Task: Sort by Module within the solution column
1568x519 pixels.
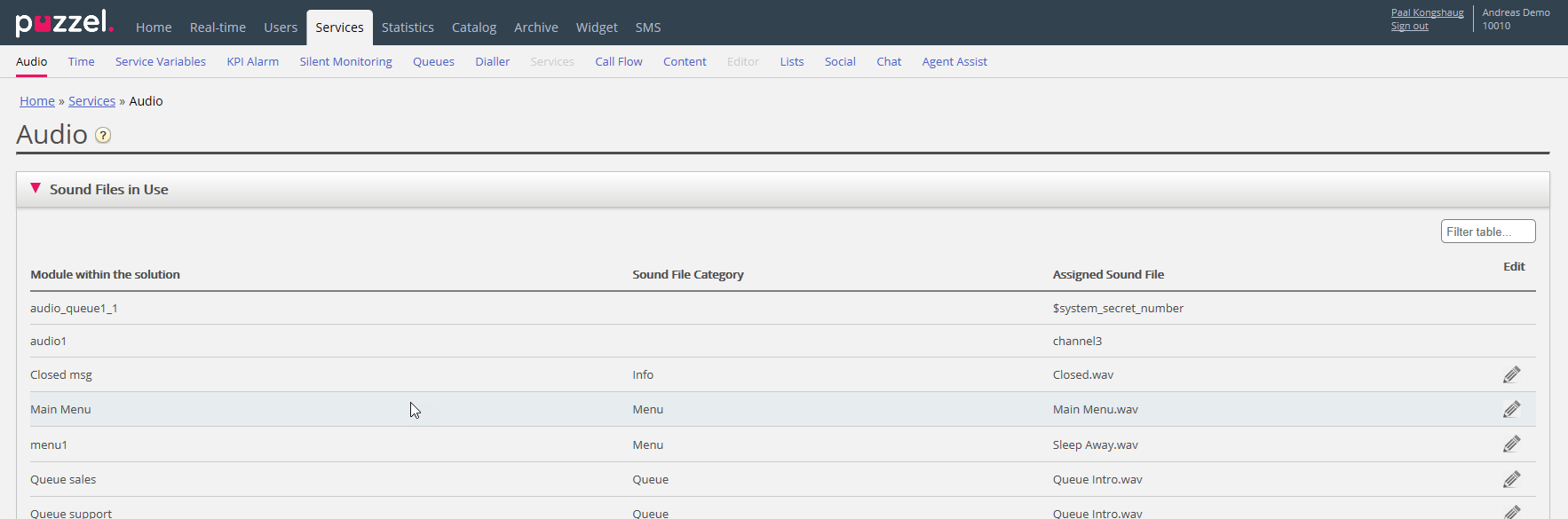Action: (105, 274)
